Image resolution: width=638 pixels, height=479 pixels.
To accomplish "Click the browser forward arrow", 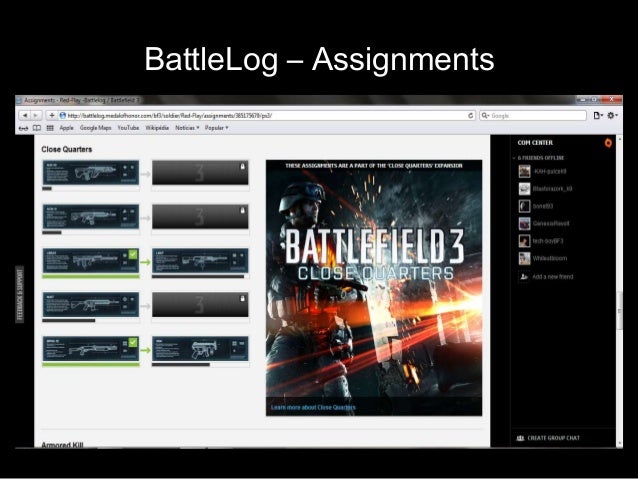I will tap(36, 116).
